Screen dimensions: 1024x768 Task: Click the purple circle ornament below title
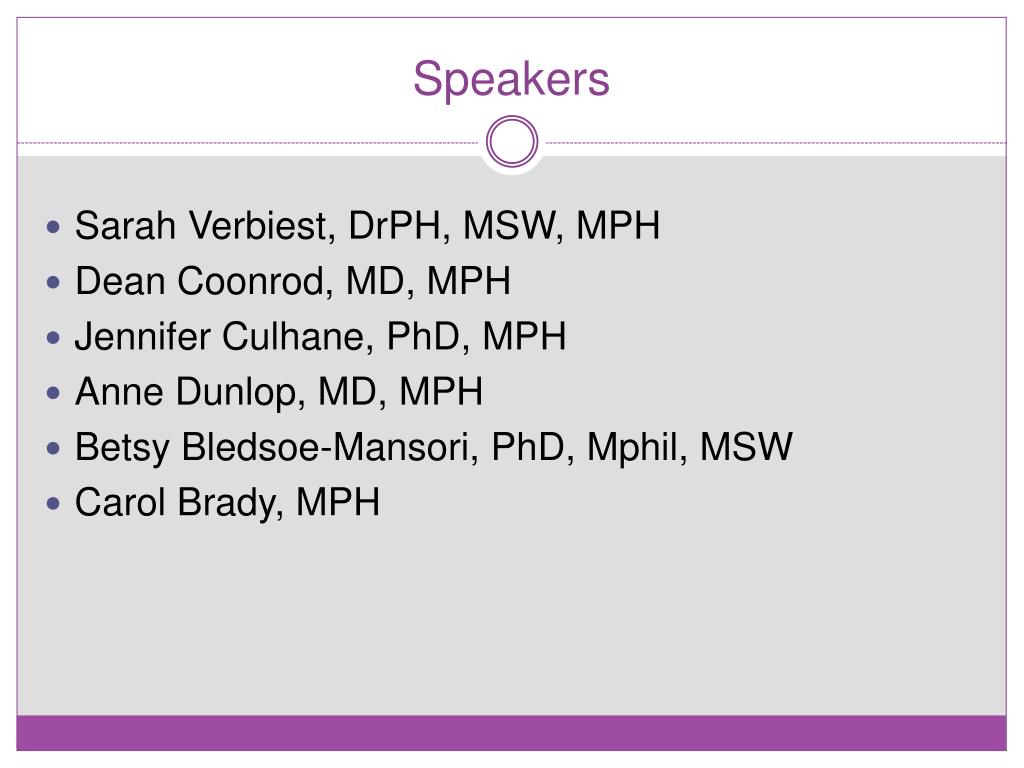512,142
